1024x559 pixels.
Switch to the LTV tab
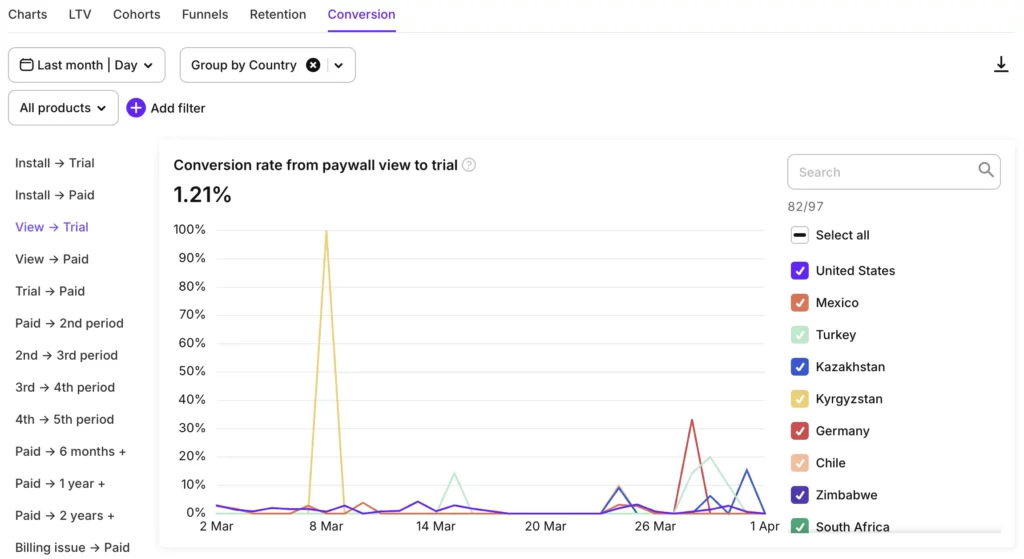coord(80,14)
